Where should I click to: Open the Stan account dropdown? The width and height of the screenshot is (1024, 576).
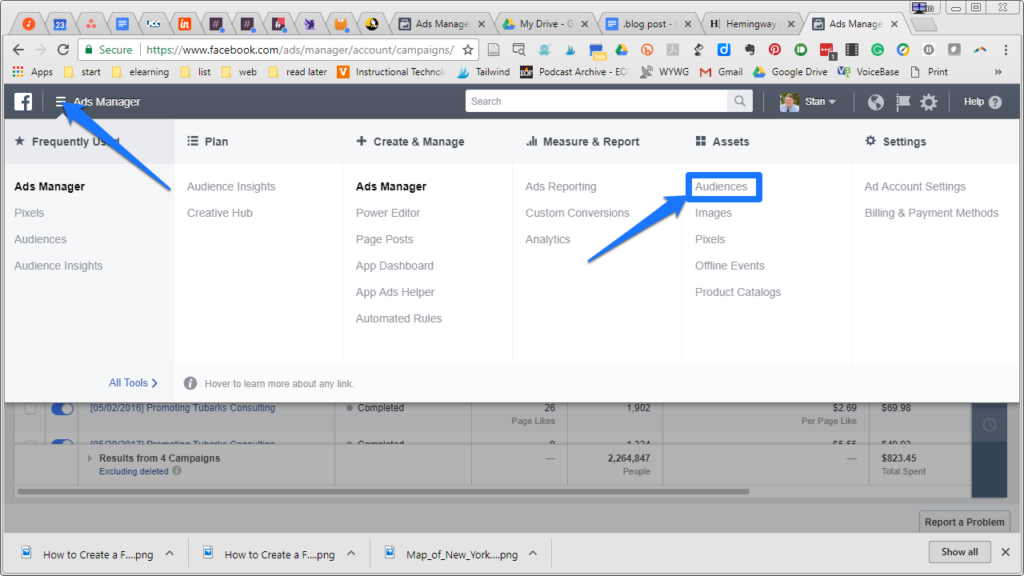[810, 102]
